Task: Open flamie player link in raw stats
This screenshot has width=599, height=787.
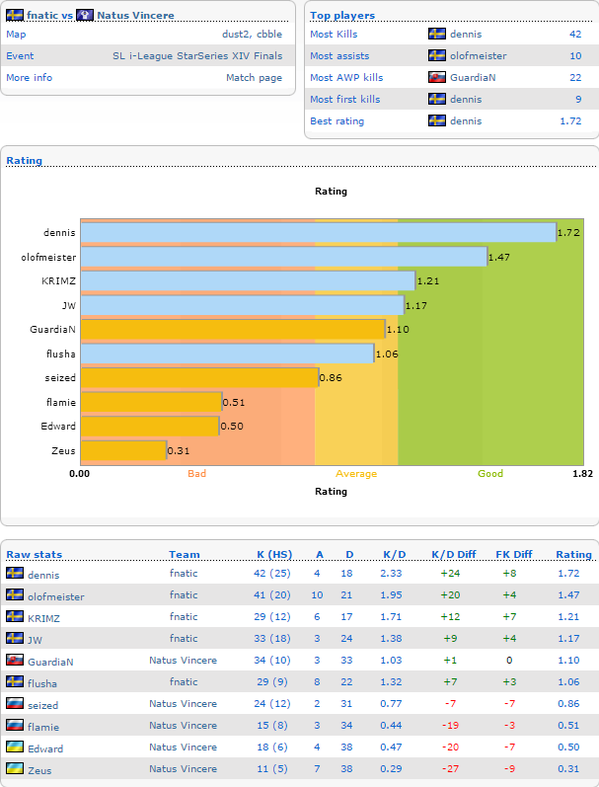Action: pyautogui.click(x=43, y=727)
